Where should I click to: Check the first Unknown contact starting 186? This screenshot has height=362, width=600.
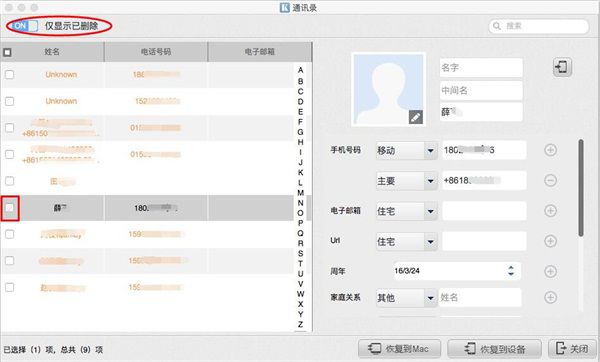pyautogui.click(x=10, y=75)
